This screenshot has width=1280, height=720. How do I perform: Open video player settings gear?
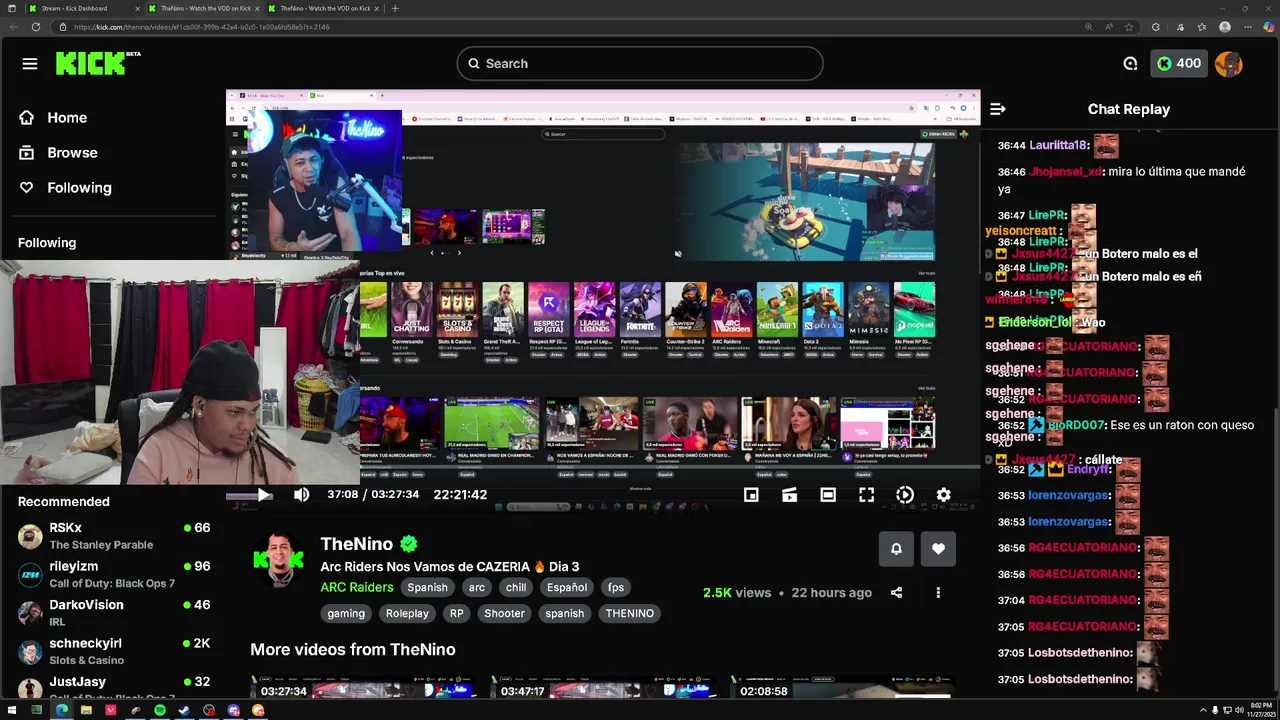(x=943, y=495)
